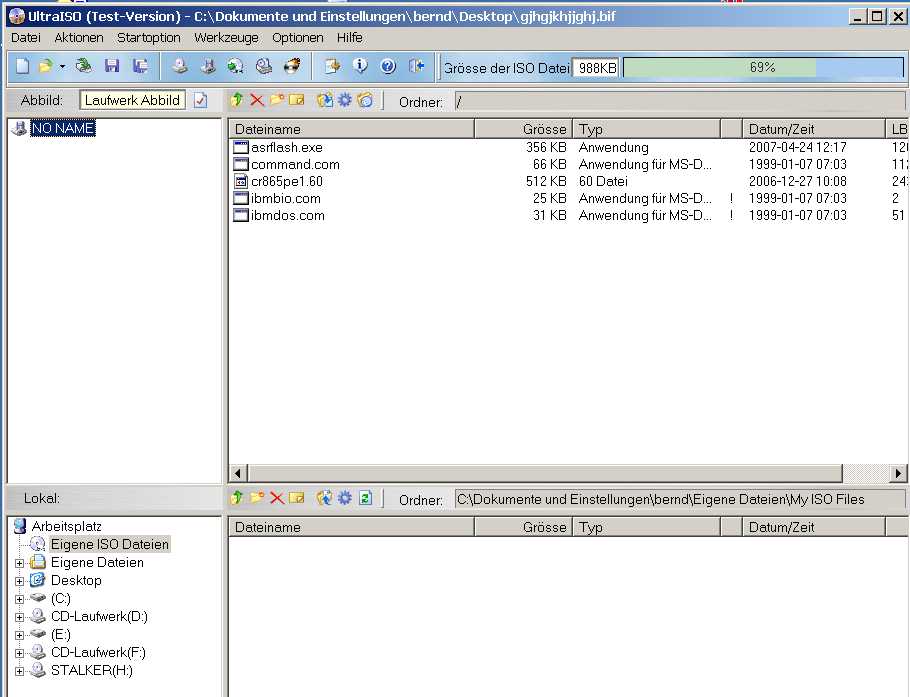Sort image list by Grösse column
This screenshot has height=697, width=910.
523,129
